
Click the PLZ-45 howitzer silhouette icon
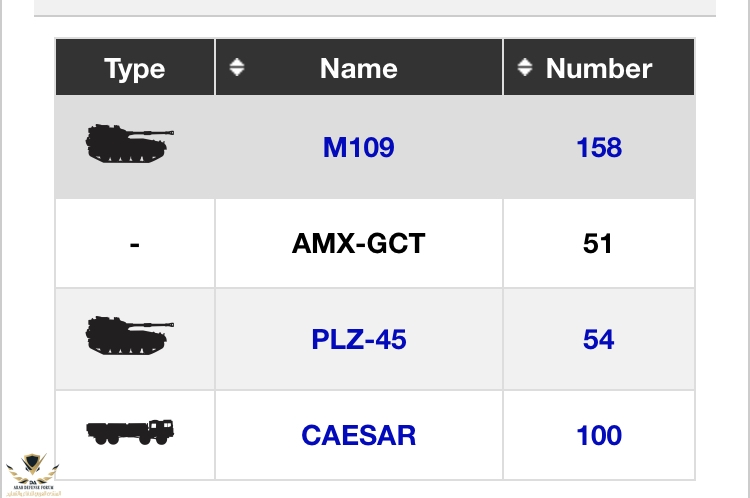(x=128, y=336)
